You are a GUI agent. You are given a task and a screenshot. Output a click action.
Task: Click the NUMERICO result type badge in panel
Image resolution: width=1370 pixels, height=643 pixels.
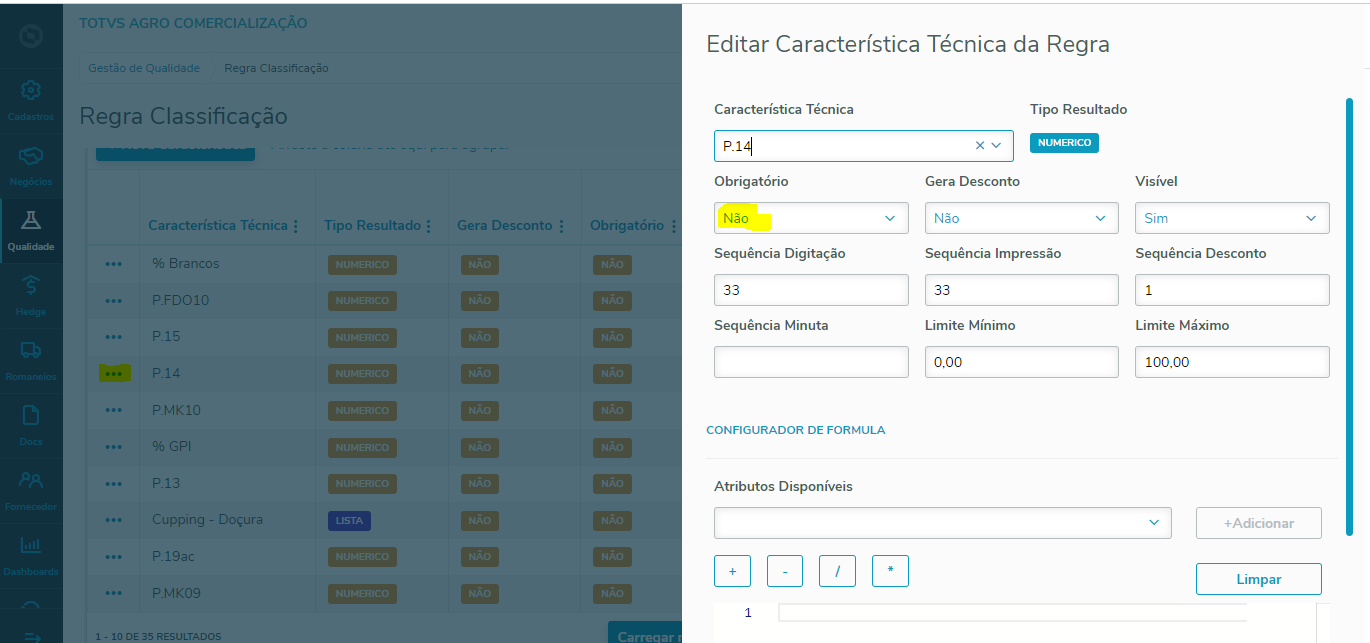1064,143
